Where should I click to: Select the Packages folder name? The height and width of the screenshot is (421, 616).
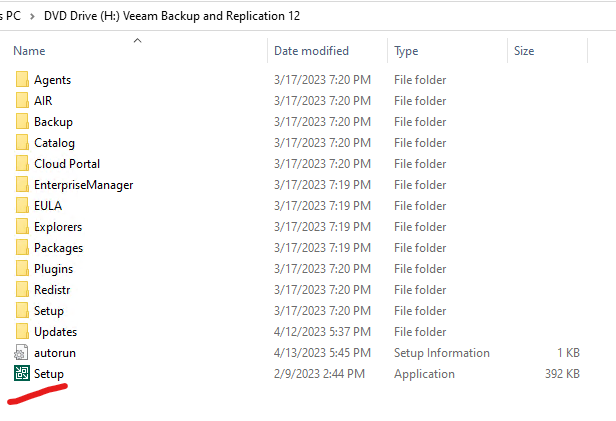(58, 248)
